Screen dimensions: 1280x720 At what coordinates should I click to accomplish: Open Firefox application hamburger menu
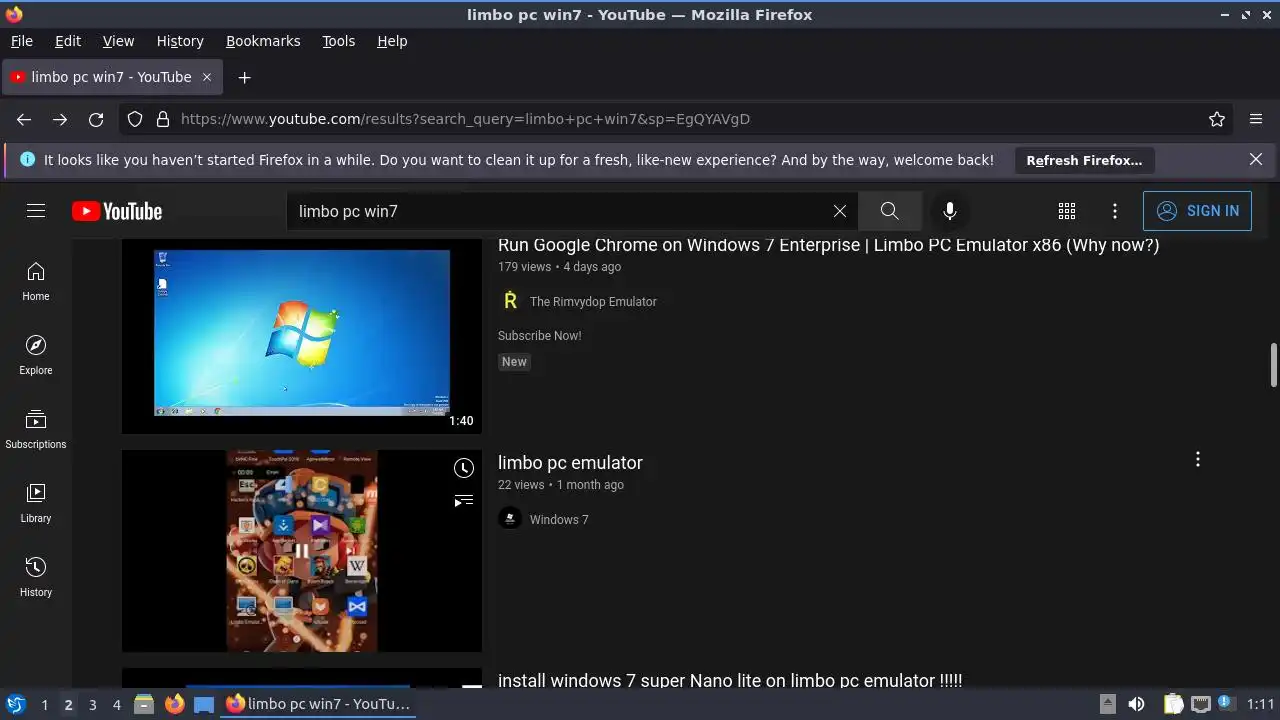(1256, 119)
